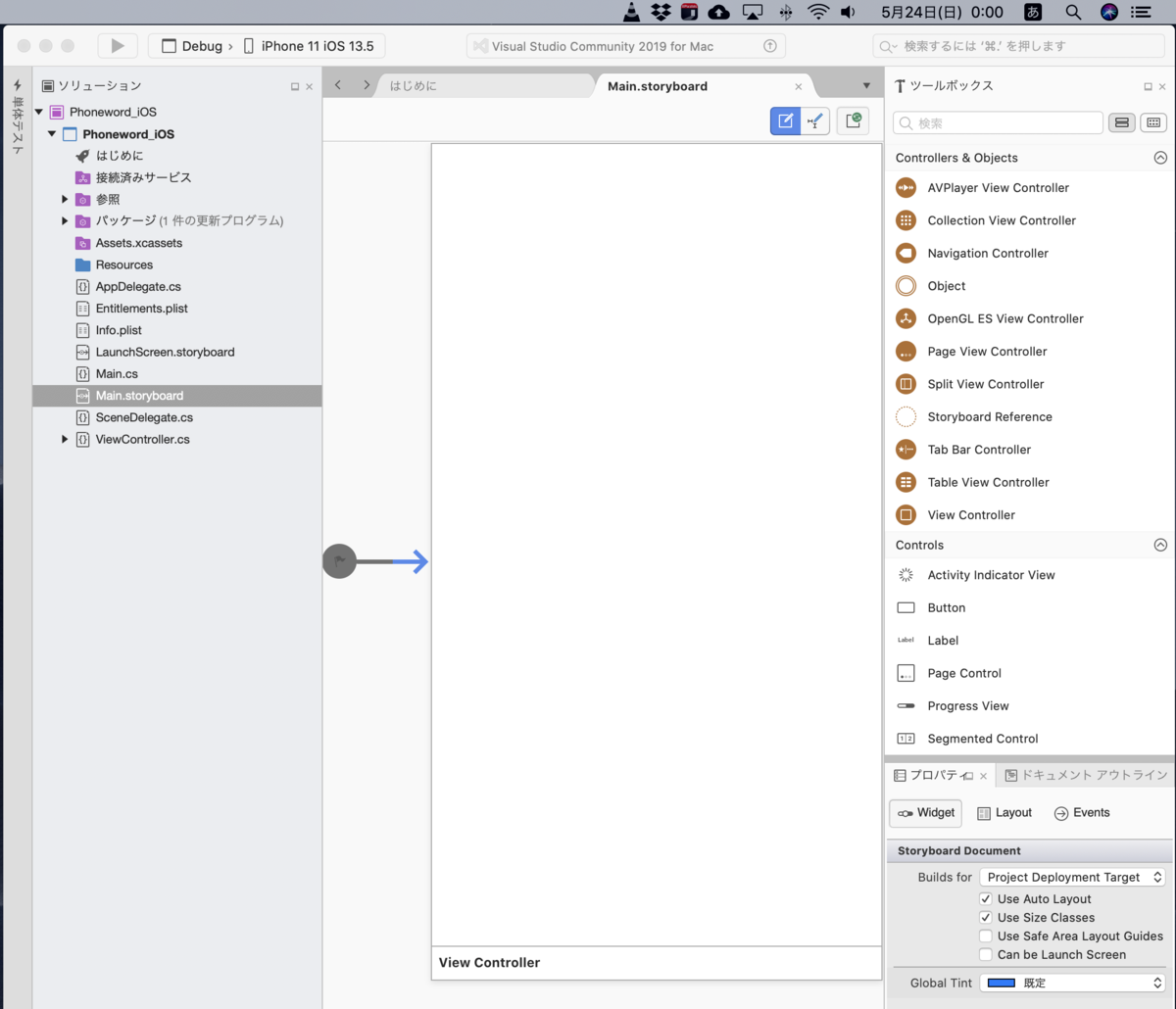This screenshot has width=1176, height=1009.
Task: Open the Events properties tab
Action: coord(1082,813)
